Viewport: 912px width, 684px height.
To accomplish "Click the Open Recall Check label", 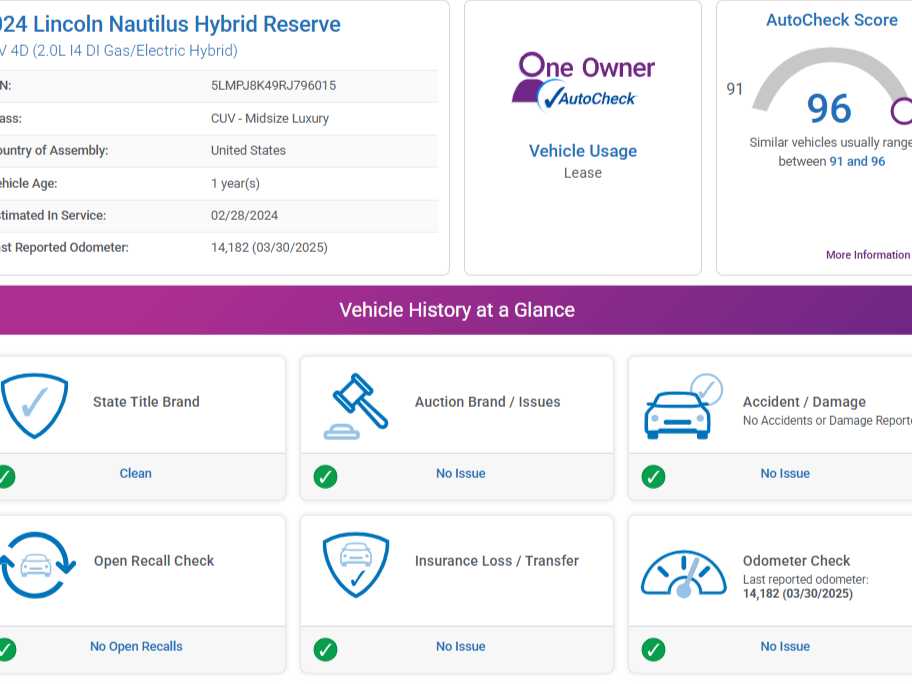I will 154,561.
